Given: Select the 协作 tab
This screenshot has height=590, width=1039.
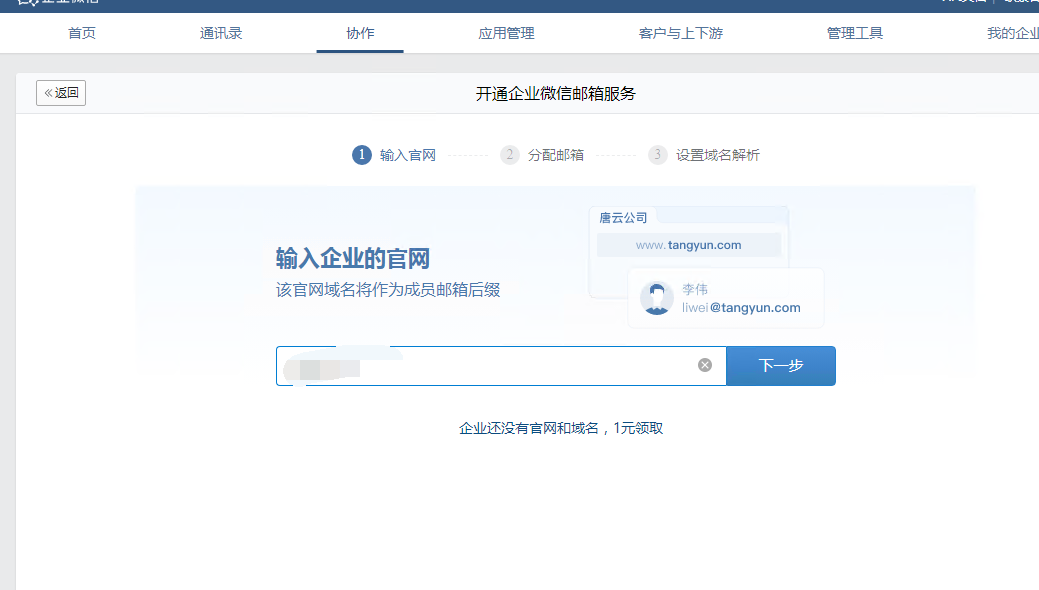Looking at the screenshot, I should tap(360, 33).
